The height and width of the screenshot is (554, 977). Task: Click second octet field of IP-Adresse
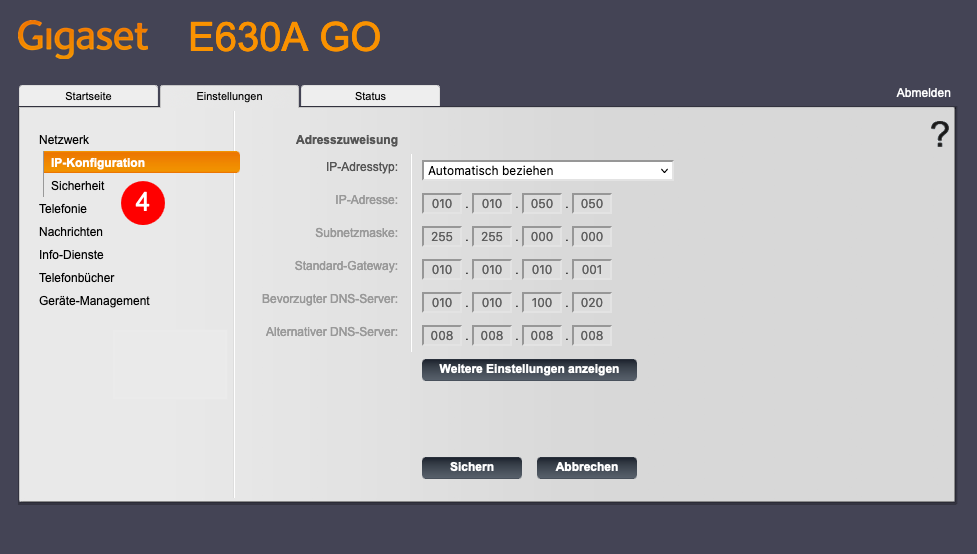(492, 204)
